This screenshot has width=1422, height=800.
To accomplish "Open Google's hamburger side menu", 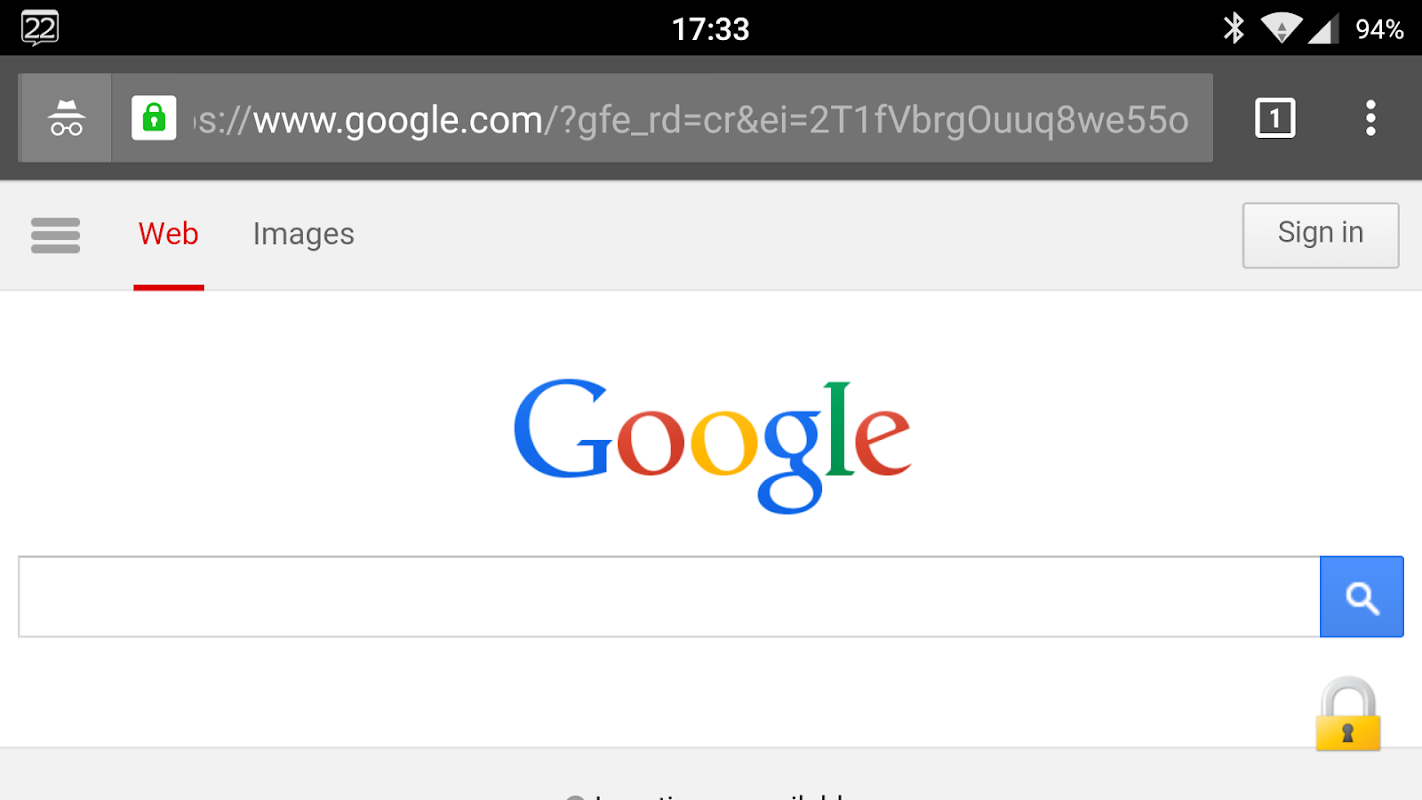I will point(55,235).
